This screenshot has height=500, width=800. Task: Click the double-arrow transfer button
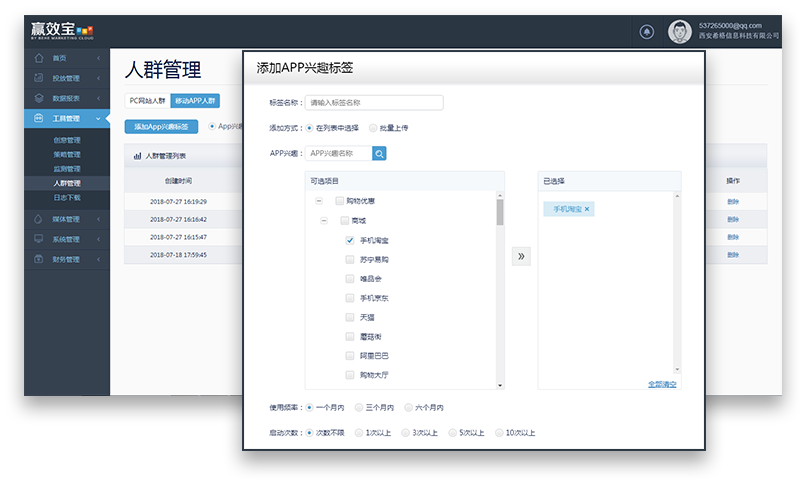pos(521,256)
